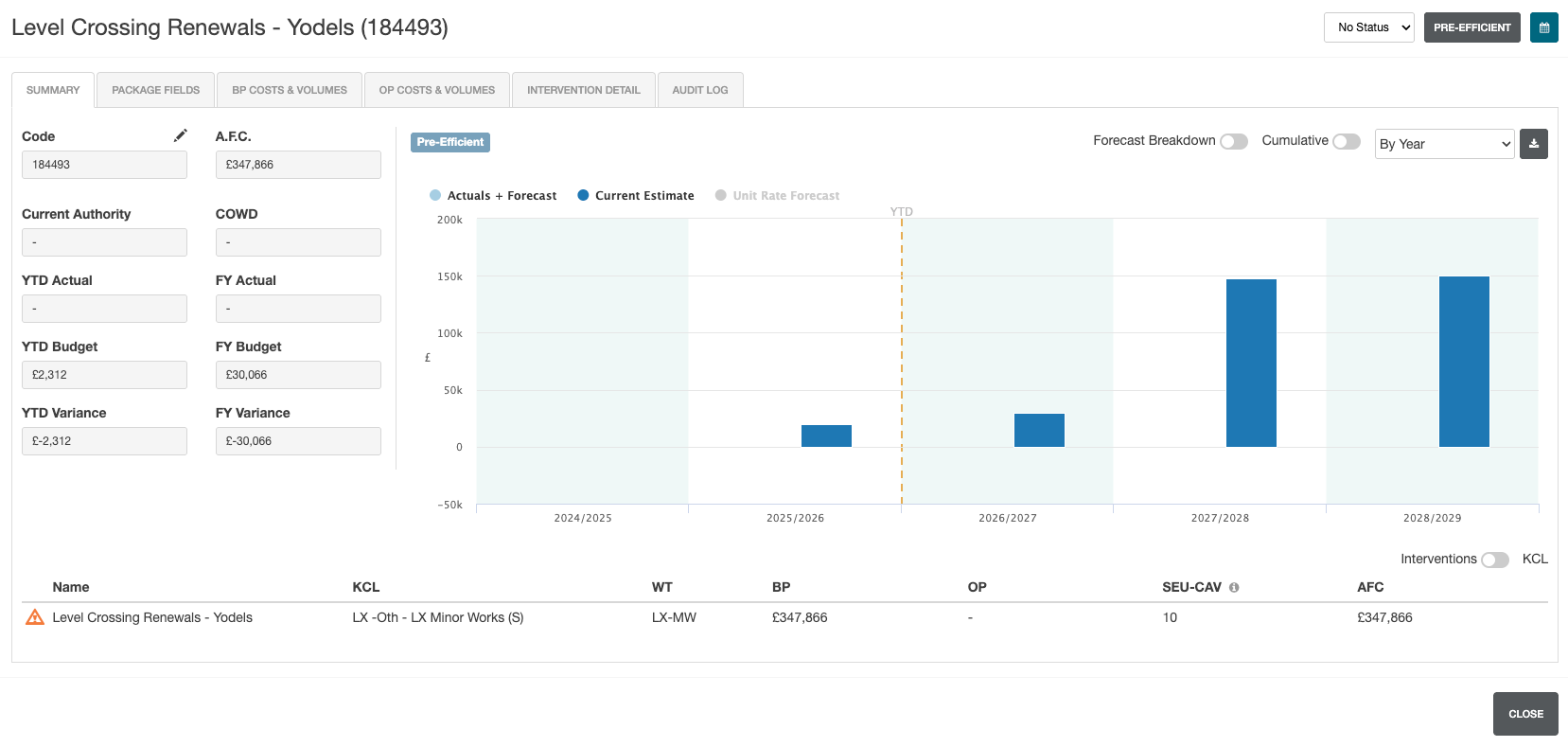Click the CLOSE button
The width and height of the screenshot is (1568, 747).
1525,714
